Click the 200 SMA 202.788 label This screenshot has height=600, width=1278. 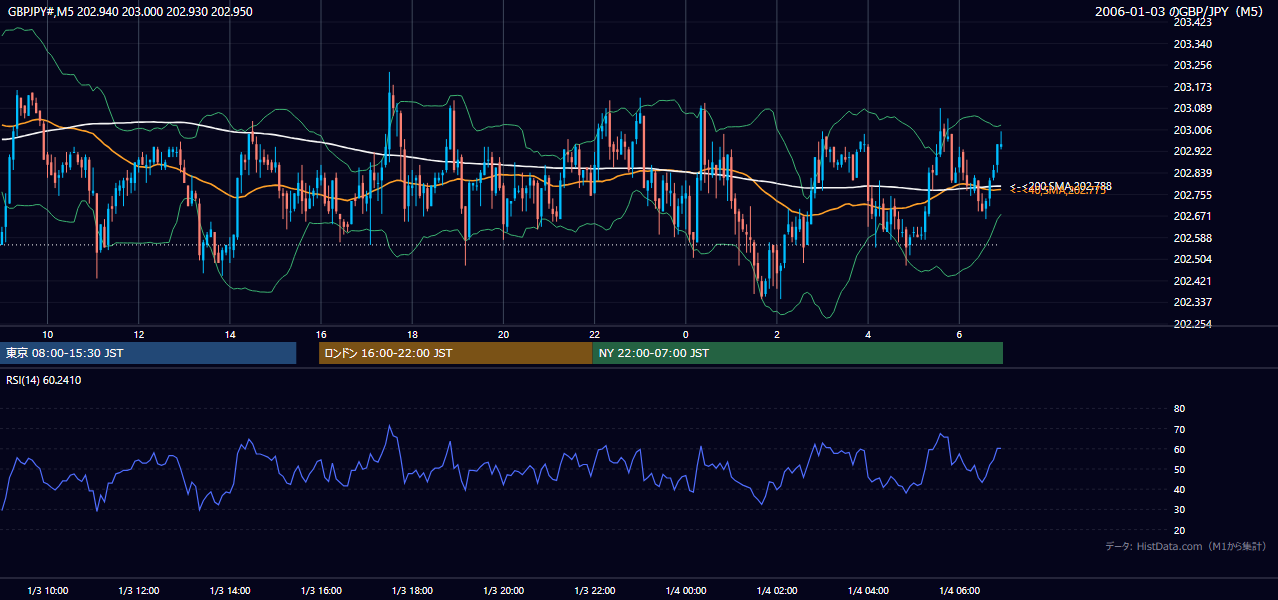(x=1066, y=186)
